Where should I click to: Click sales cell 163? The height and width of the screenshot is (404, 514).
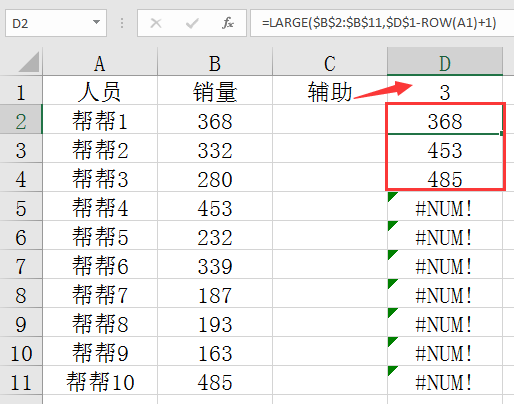(215, 351)
